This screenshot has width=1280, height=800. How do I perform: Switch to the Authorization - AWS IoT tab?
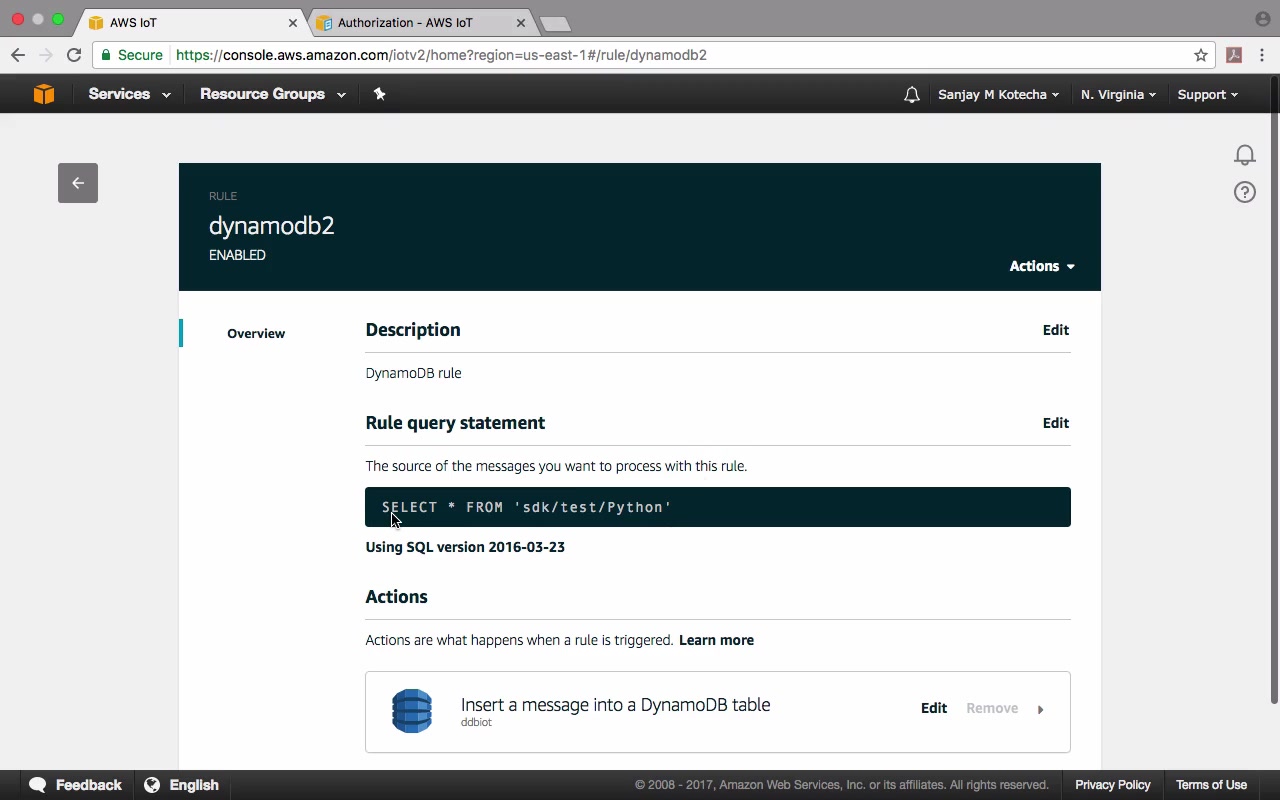[420, 22]
